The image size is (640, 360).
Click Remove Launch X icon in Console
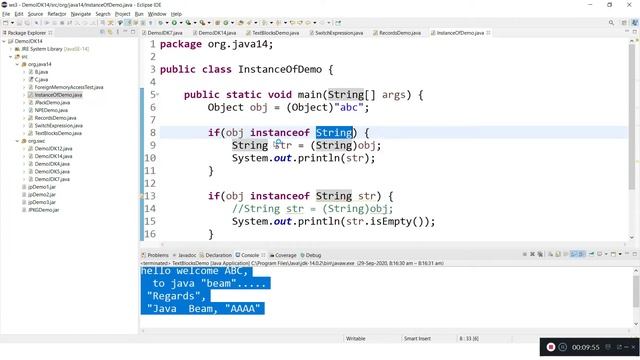pyautogui.click(x=532, y=254)
